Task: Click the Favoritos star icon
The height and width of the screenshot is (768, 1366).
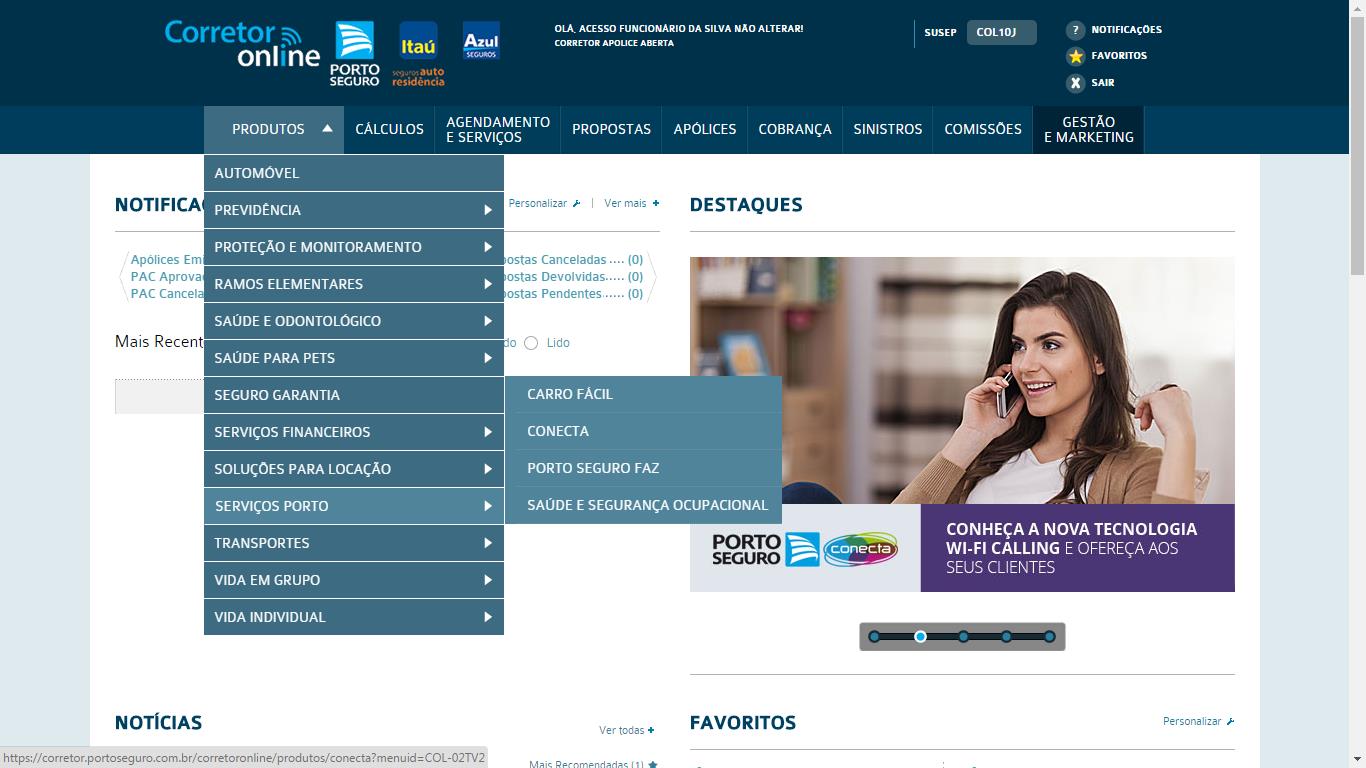Action: [x=1075, y=56]
